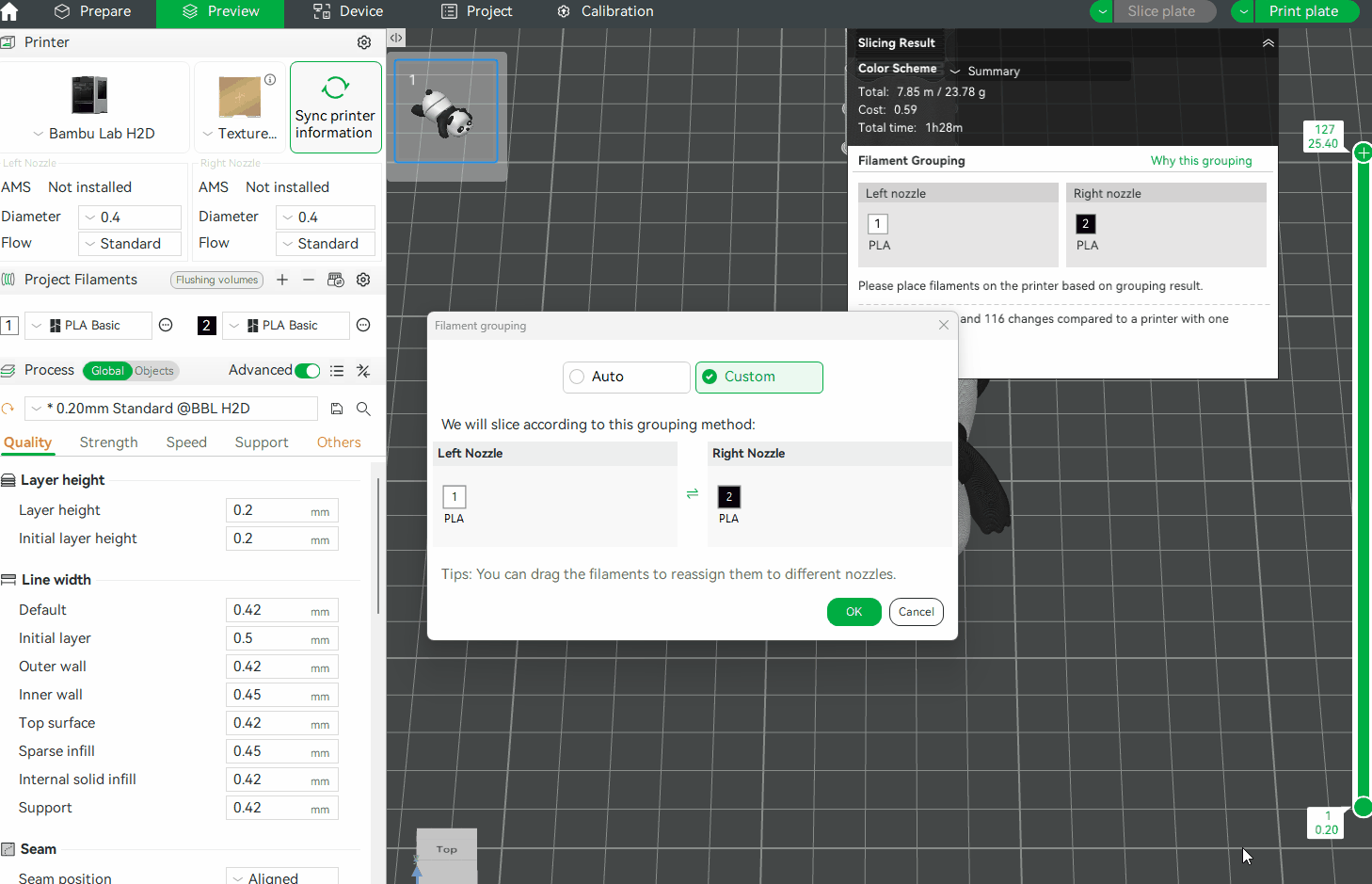
Task: Click the top layer slider handle
Action: [1362, 153]
